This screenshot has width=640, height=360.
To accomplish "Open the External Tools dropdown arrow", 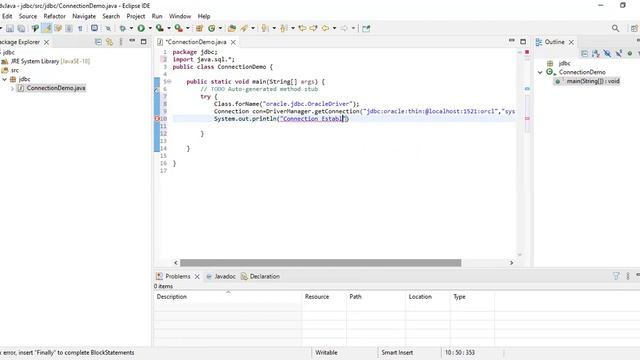I will (187, 28).
